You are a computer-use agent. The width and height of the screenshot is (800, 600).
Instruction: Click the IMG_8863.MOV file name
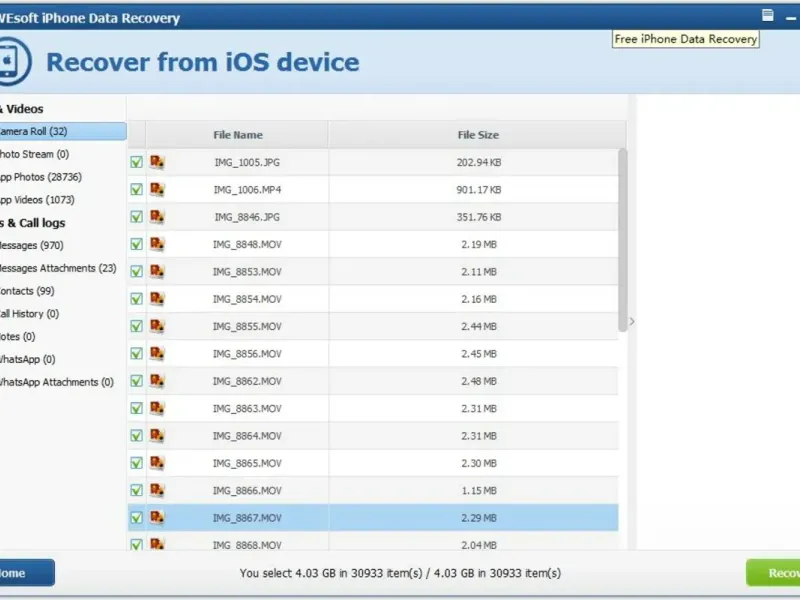pyautogui.click(x=247, y=408)
